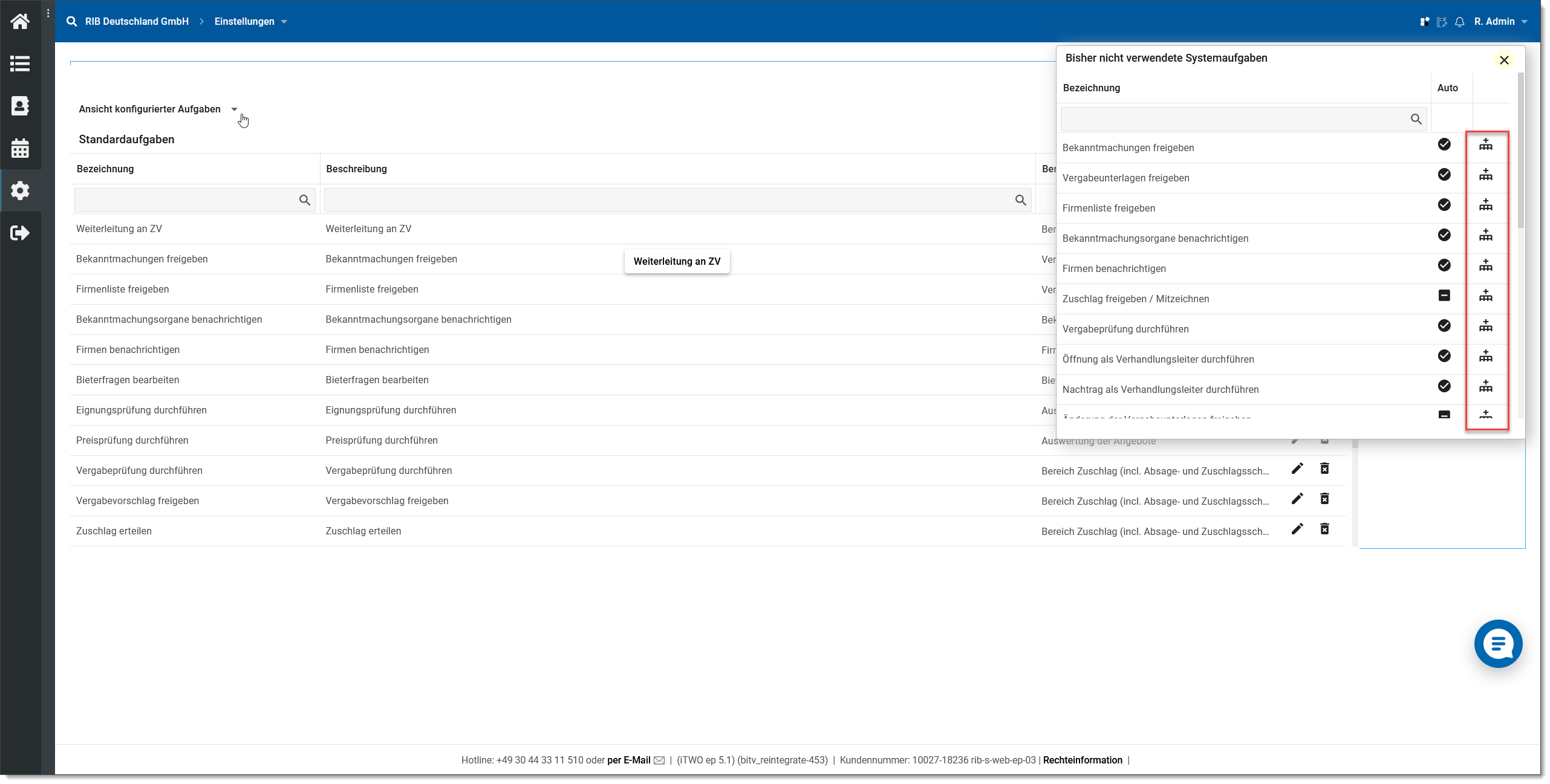Open the Einstellungen breadcrumb dropdown
The height and width of the screenshot is (784, 1550).
click(250, 22)
